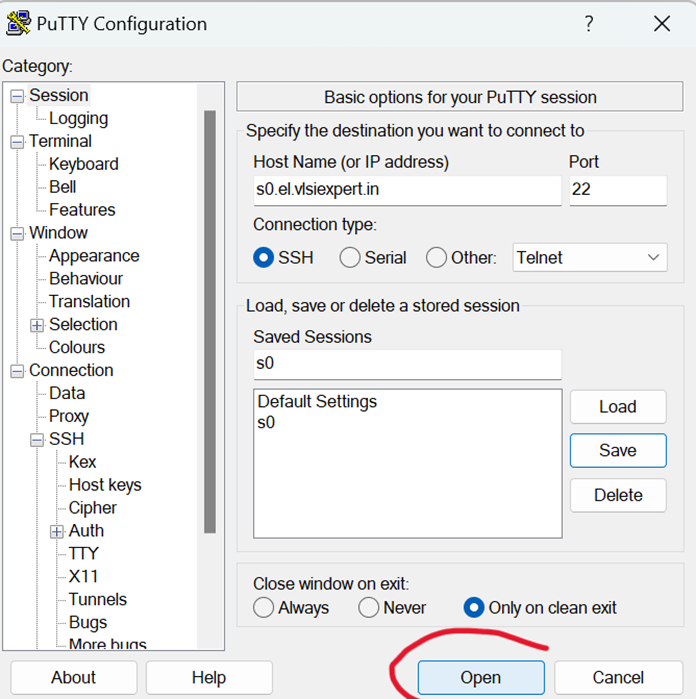Expand the Selection tree node
696x699 pixels.
(37, 325)
